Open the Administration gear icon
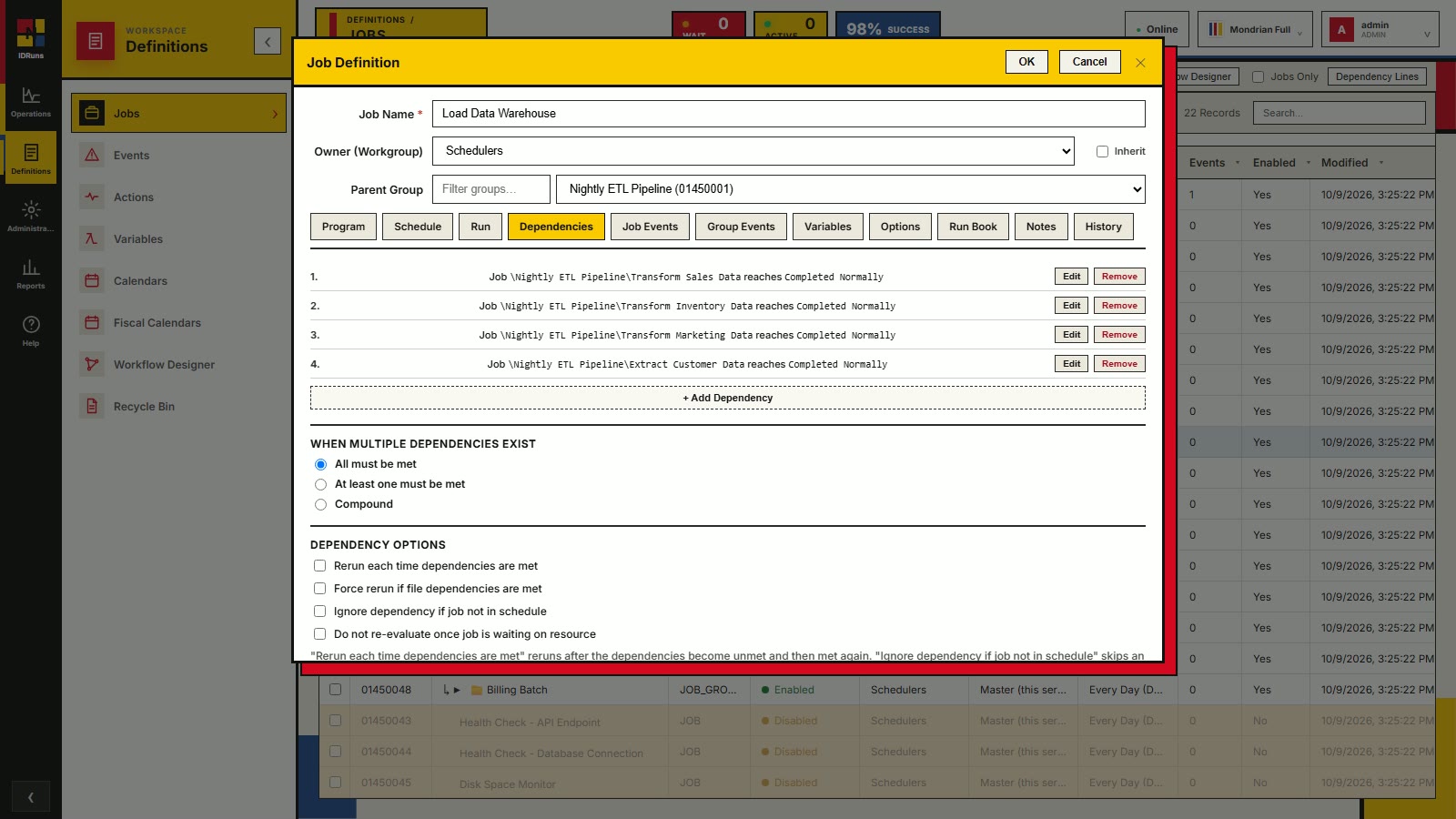 coord(31,216)
